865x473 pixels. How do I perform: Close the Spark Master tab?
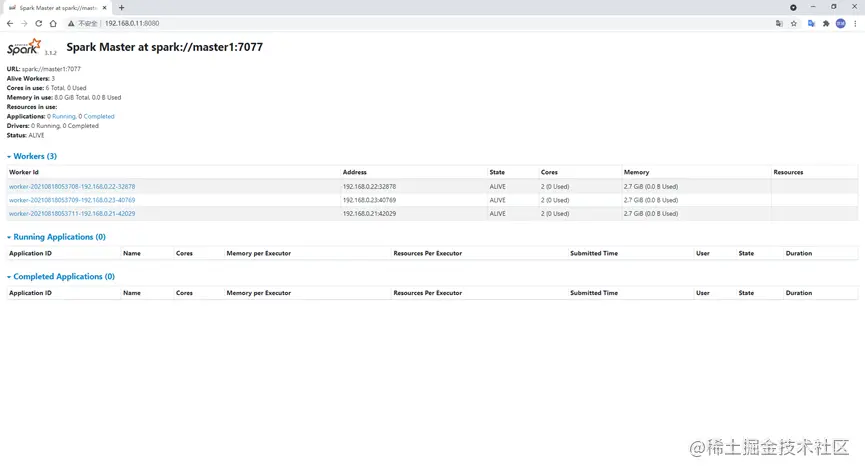104,8
